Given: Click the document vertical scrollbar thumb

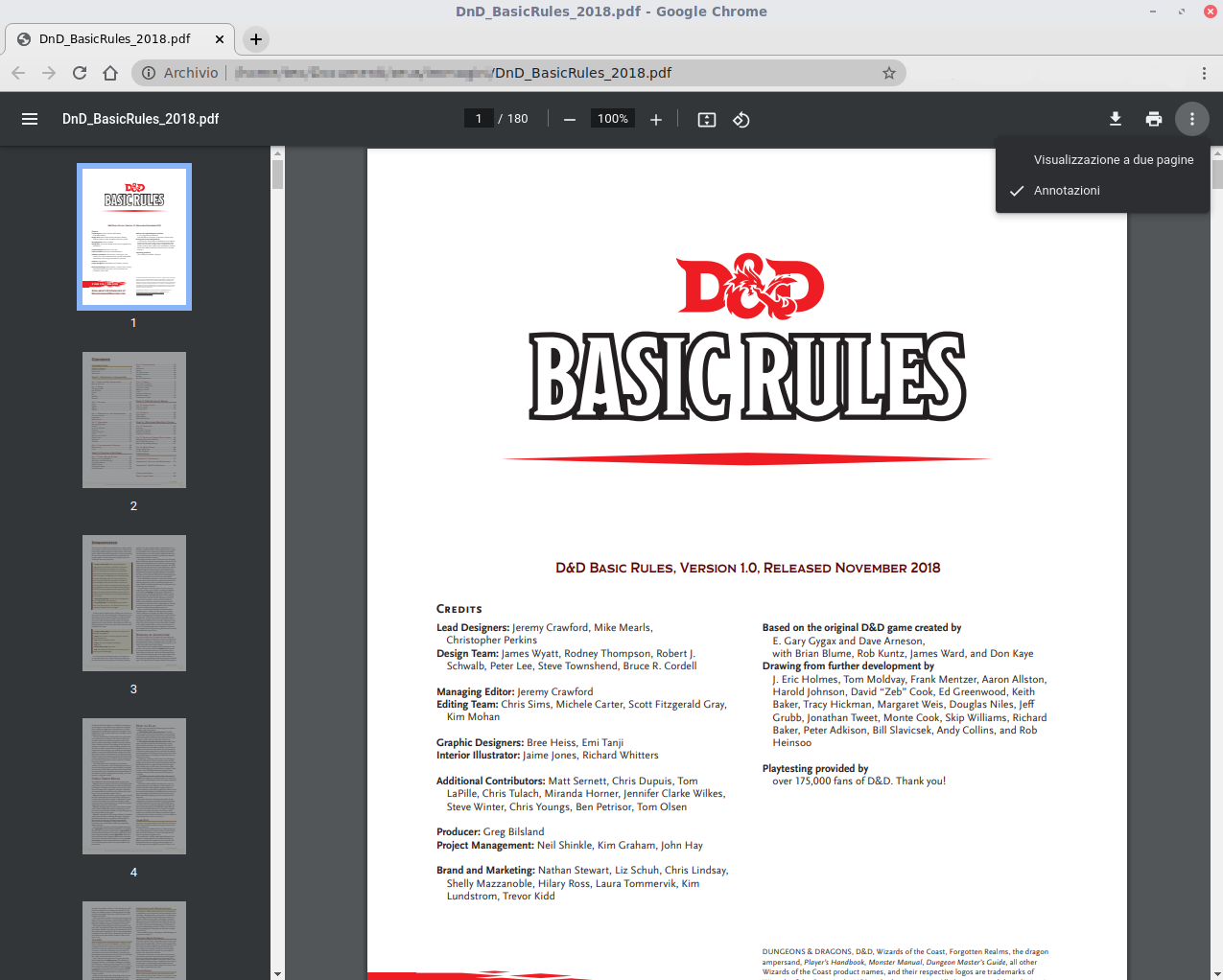Looking at the screenshot, I should click(x=1217, y=175).
